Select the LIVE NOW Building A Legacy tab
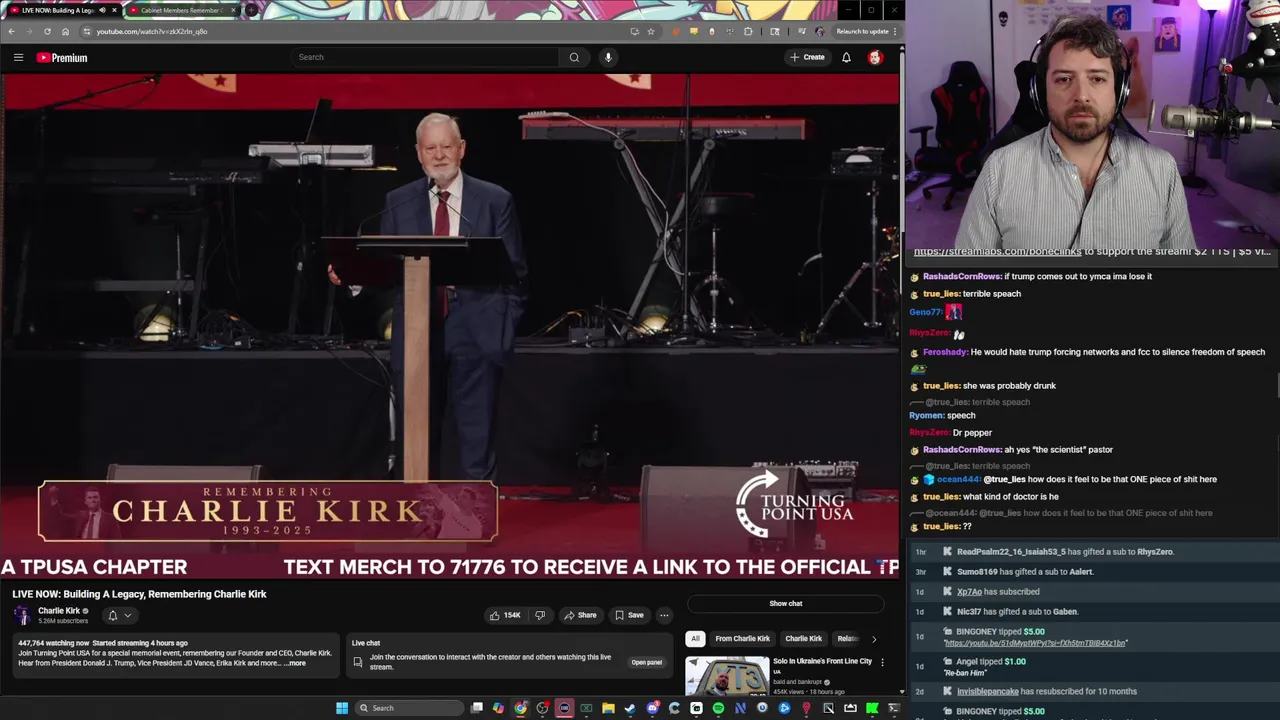1280x720 pixels. [58, 10]
